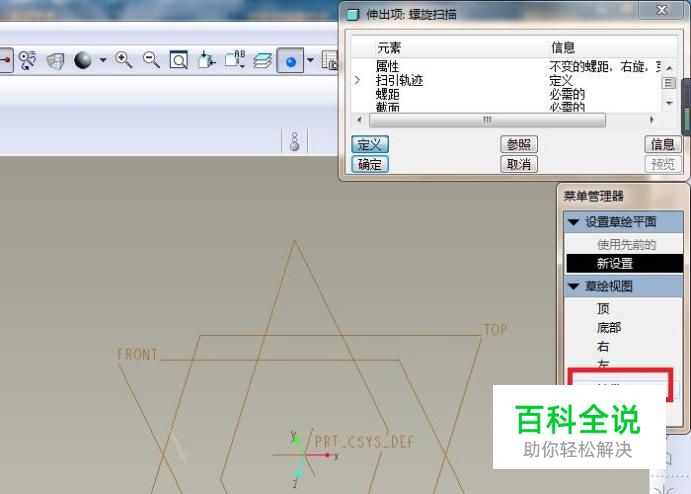The width and height of the screenshot is (691, 494).
Task: Click the greyed 预览 button
Action: [x=663, y=164]
